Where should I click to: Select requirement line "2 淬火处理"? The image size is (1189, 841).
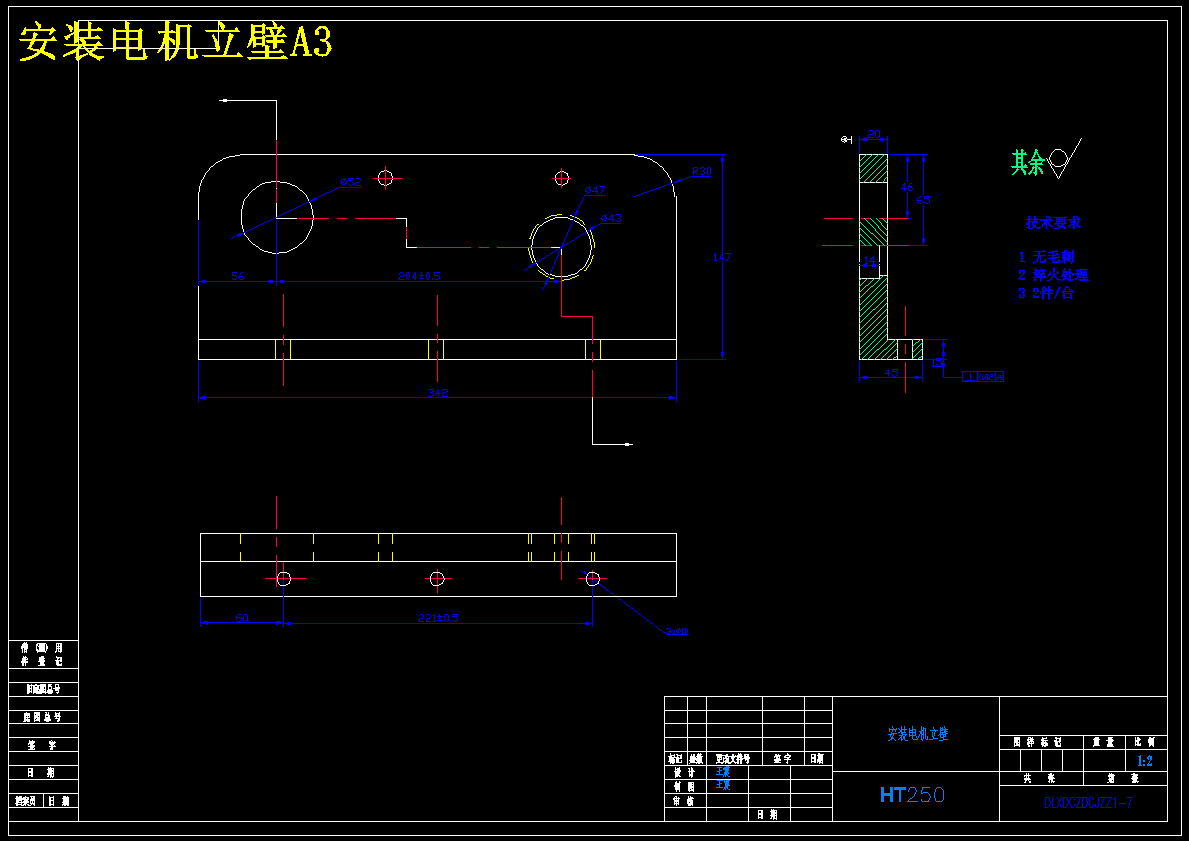[1053, 275]
